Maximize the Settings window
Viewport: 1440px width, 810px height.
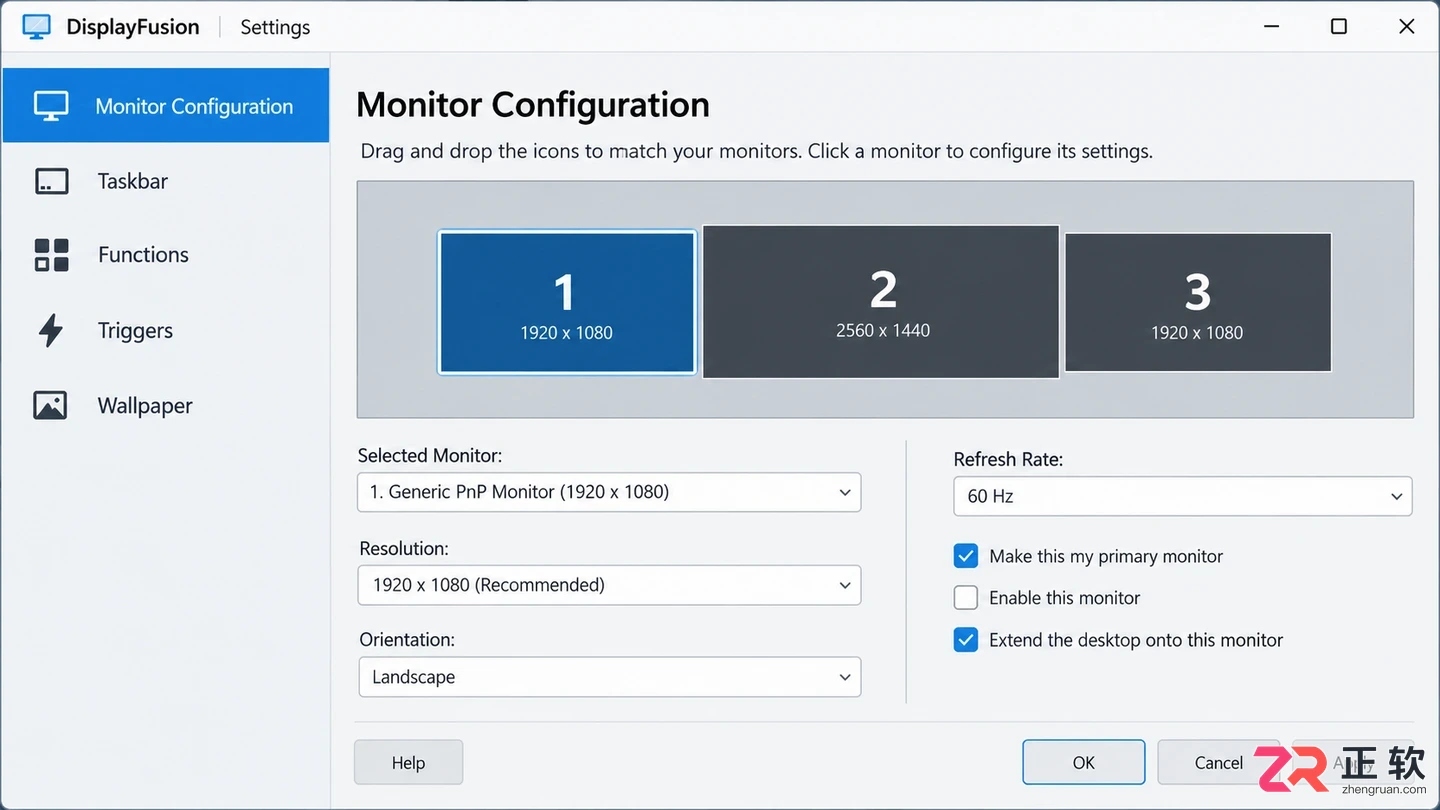[1339, 27]
